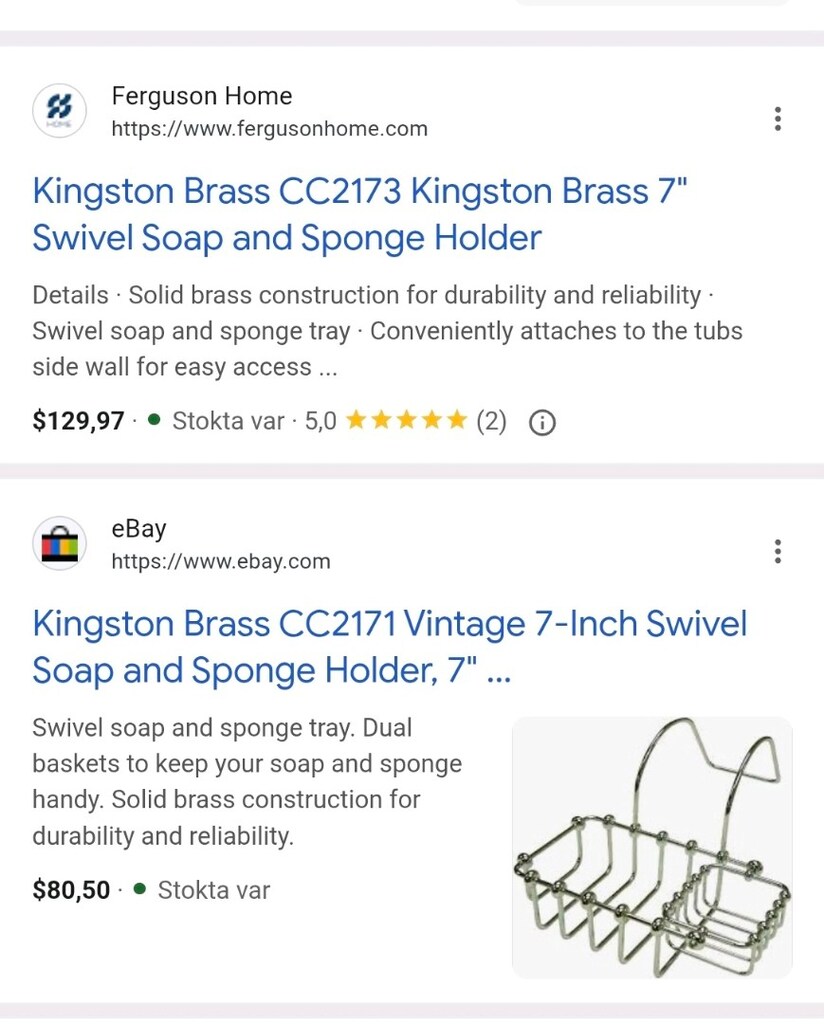Click the review count (2)
This screenshot has height=1024, width=824.
(x=491, y=421)
